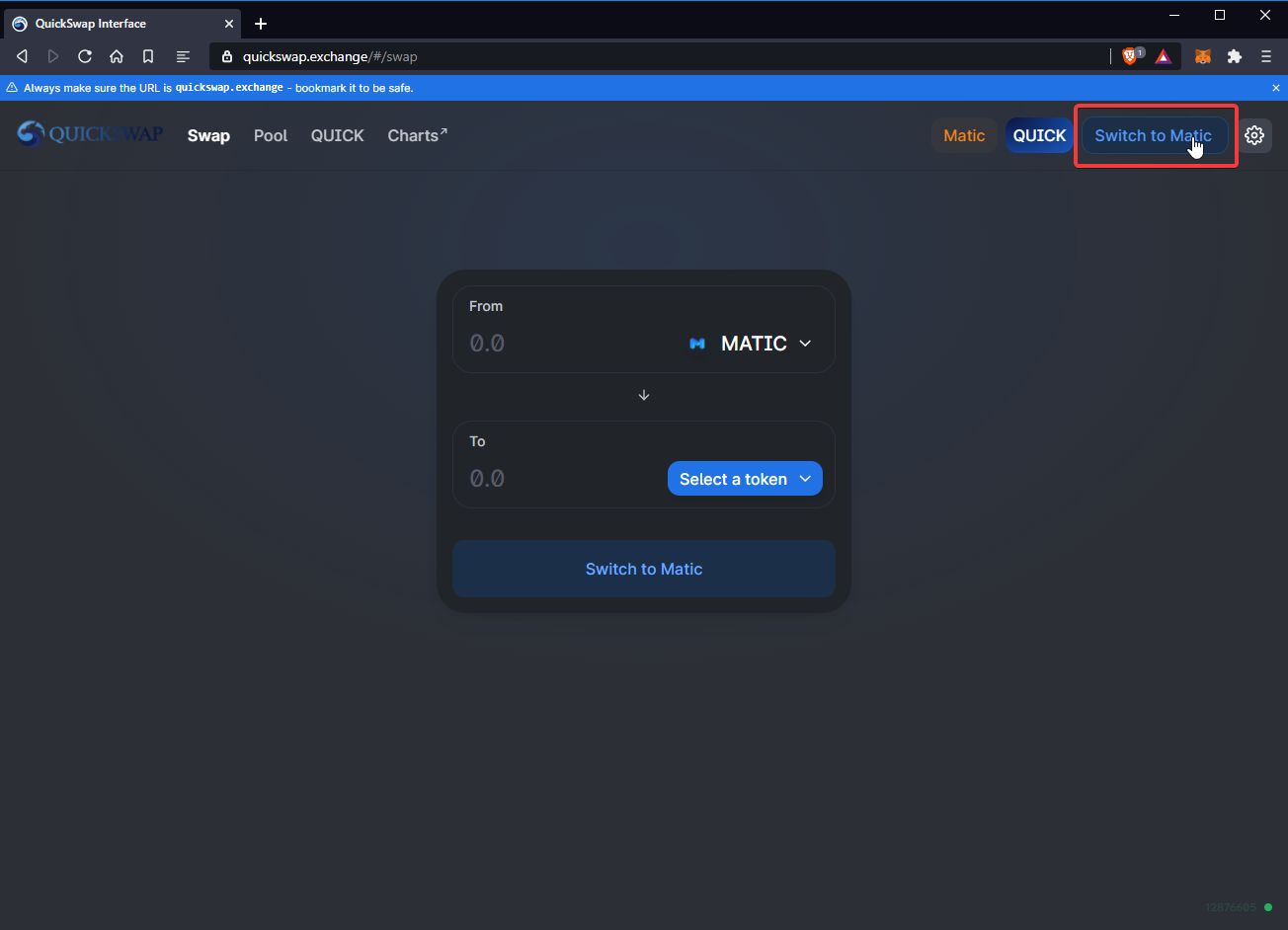Open the QUICK navigation link

coord(337,135)
